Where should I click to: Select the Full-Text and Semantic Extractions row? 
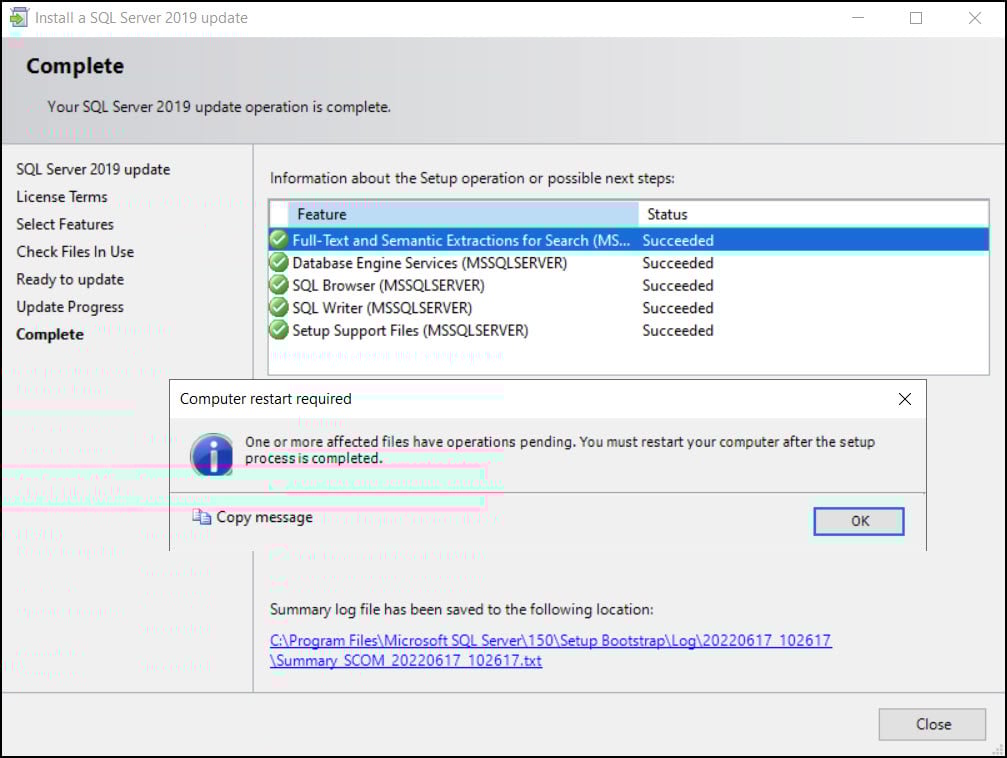tap(629, 240)
